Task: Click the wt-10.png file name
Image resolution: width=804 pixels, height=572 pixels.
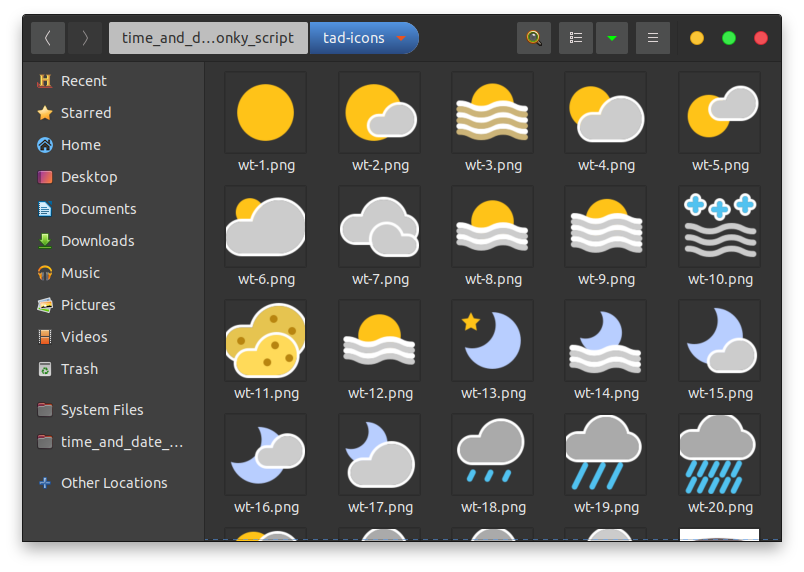Action: [720, 279]
